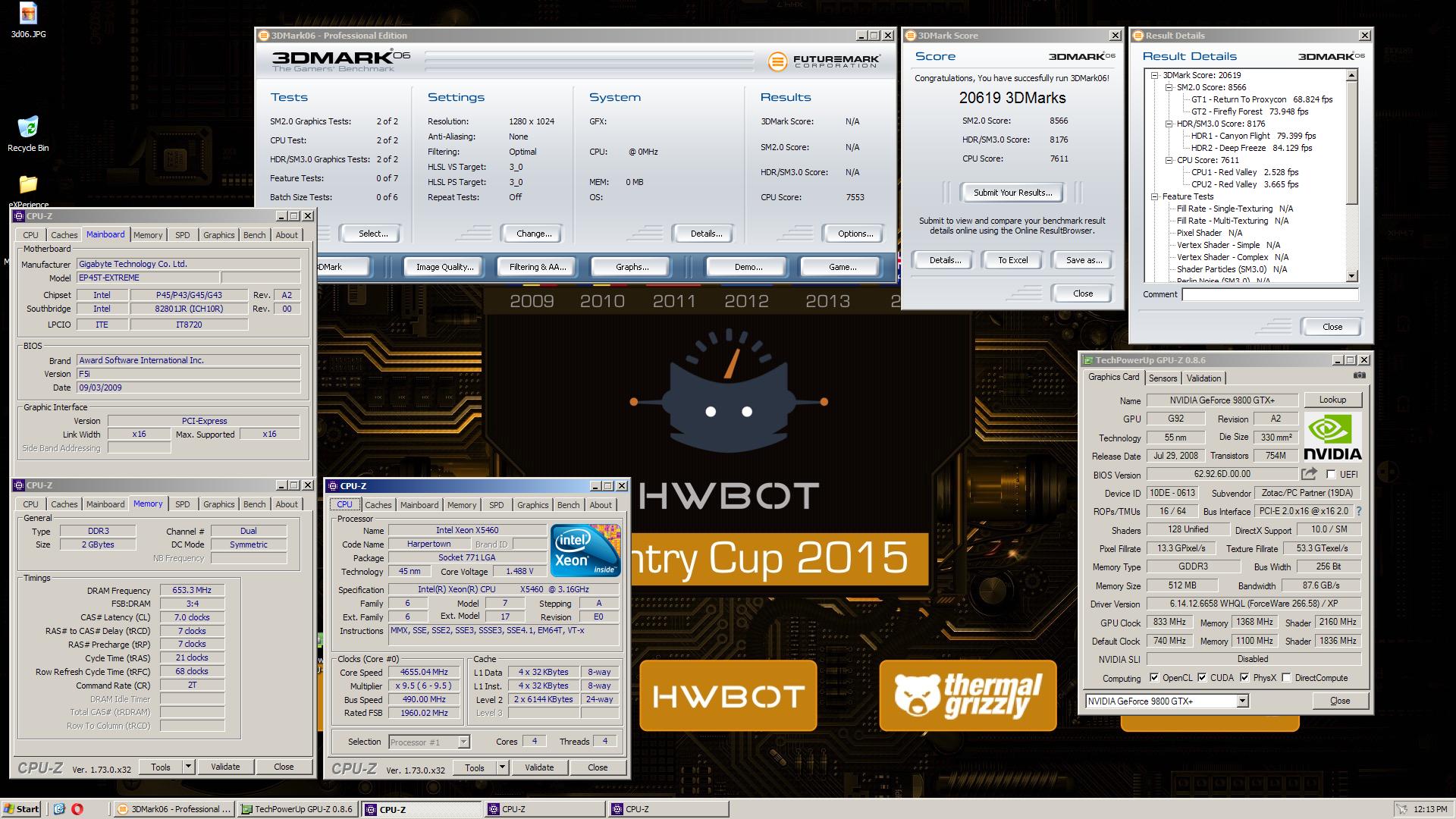Toggle the UEFI checkbox in GPU-Z
This screenshot has height=819, width=1456.
(x=1331, y=474)
